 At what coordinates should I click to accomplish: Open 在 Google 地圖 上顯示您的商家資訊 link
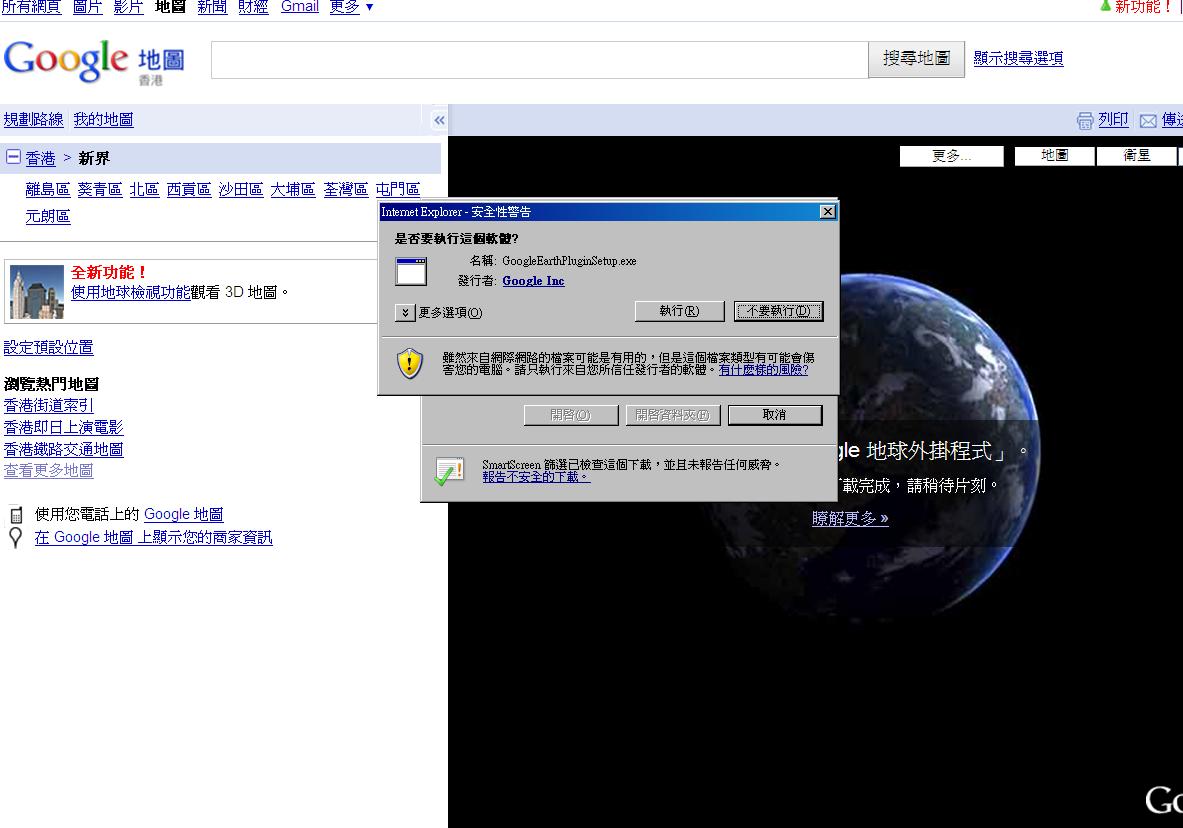(x=153, y=537)
